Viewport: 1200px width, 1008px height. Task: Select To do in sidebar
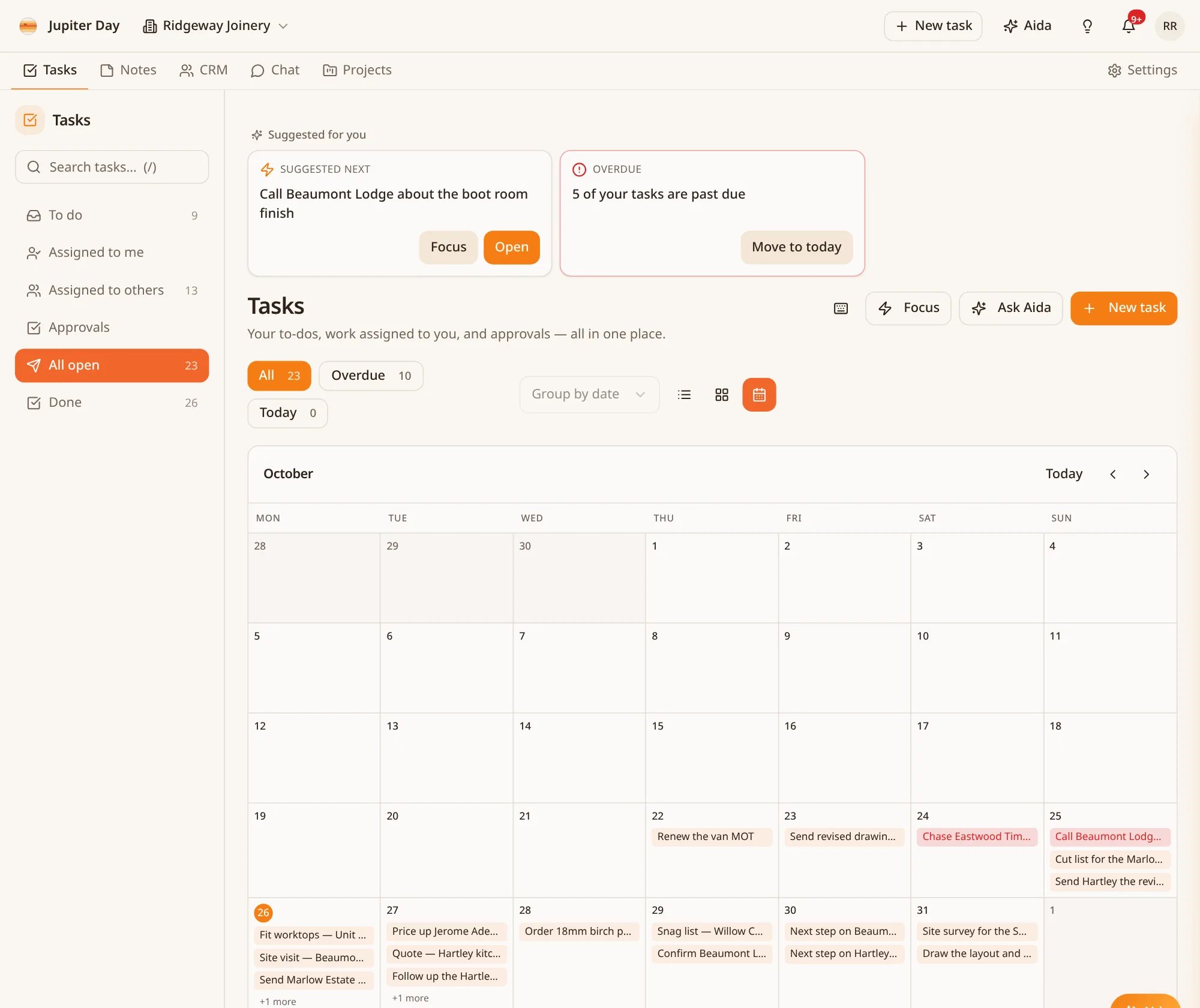pos(112,215)
